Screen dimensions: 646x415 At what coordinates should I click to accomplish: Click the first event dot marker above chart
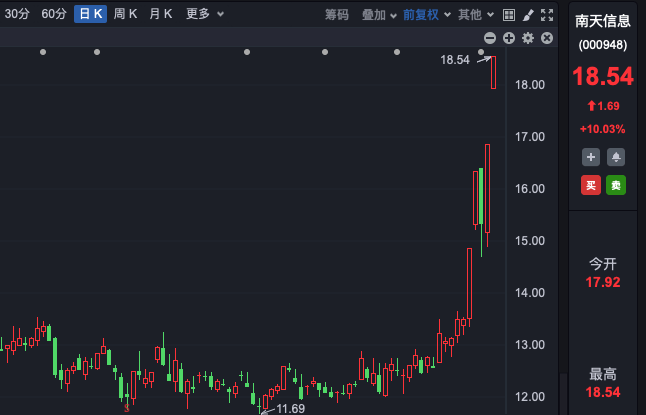click(43, 52)
